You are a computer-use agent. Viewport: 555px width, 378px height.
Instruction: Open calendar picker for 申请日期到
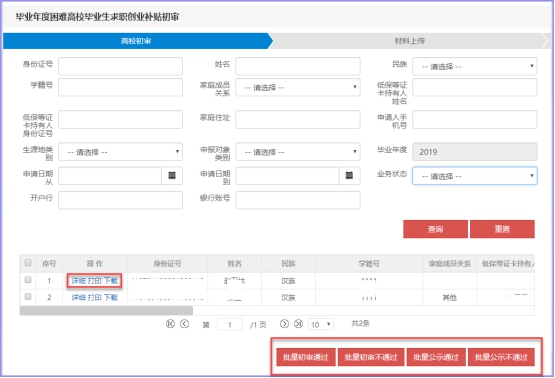[349, 176]
